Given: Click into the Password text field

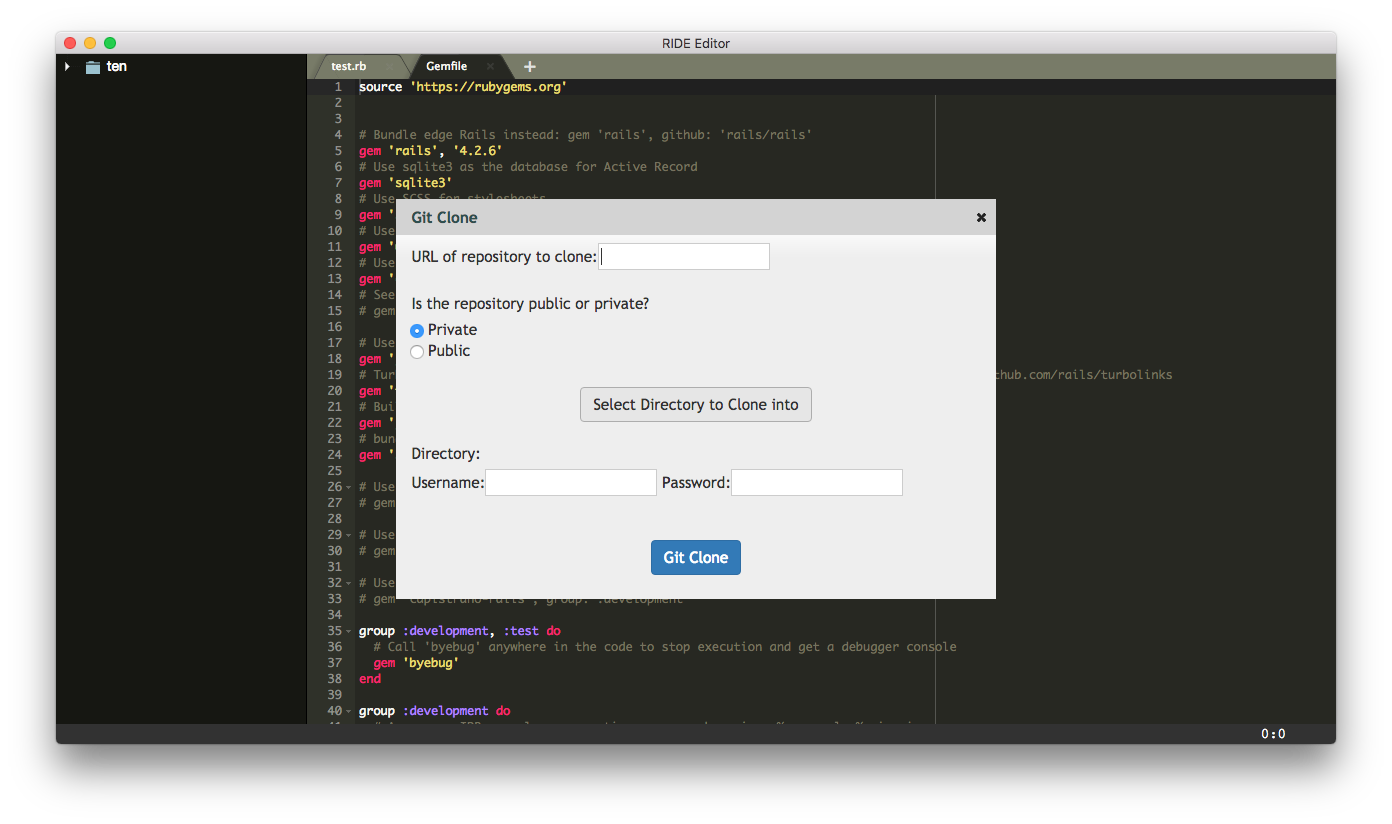Looking at the screenshot, I should (816, 483).
